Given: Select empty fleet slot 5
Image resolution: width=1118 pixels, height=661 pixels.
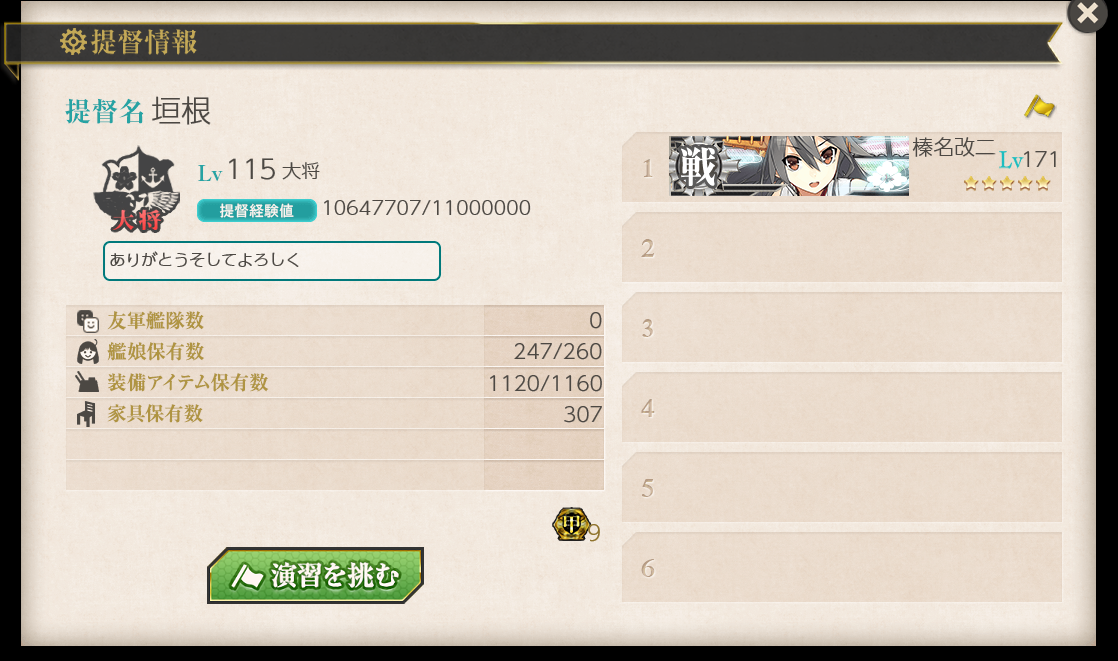Looking at the screenshot, I should coord(842,486).
